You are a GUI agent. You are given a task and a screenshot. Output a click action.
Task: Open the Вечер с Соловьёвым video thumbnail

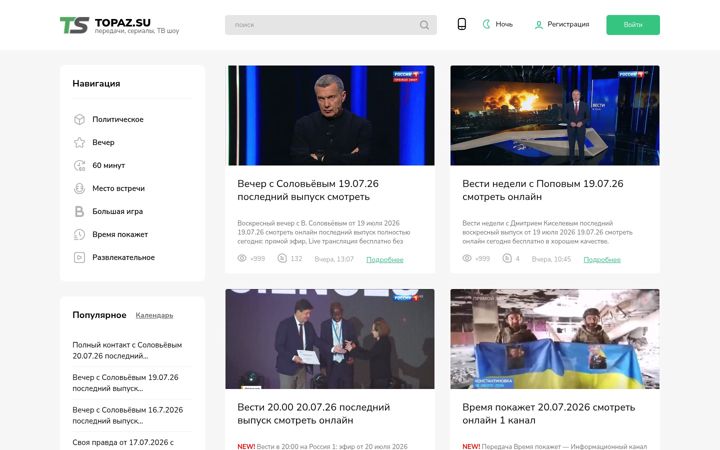coord(331,115)
